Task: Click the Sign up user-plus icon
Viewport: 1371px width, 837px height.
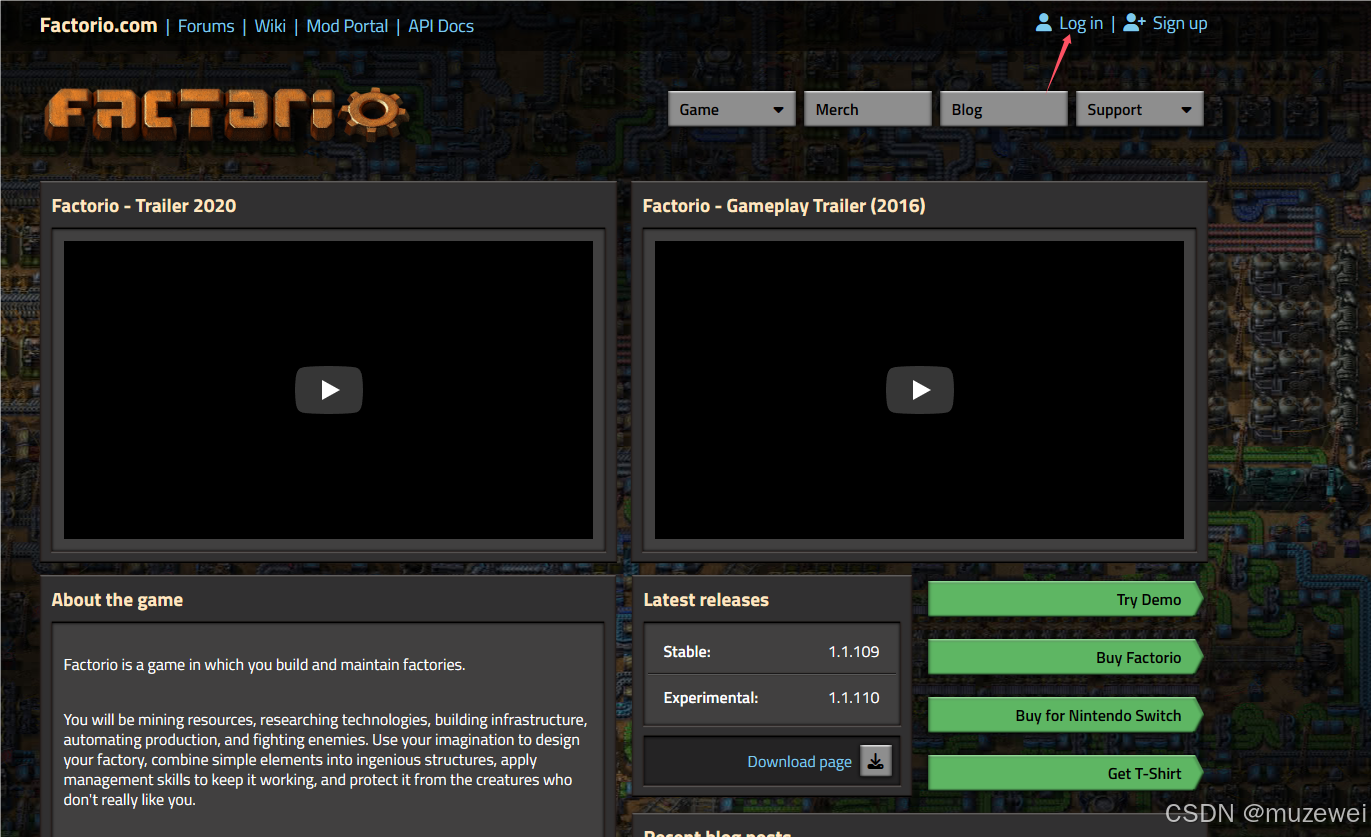Action: [1134, 23]
